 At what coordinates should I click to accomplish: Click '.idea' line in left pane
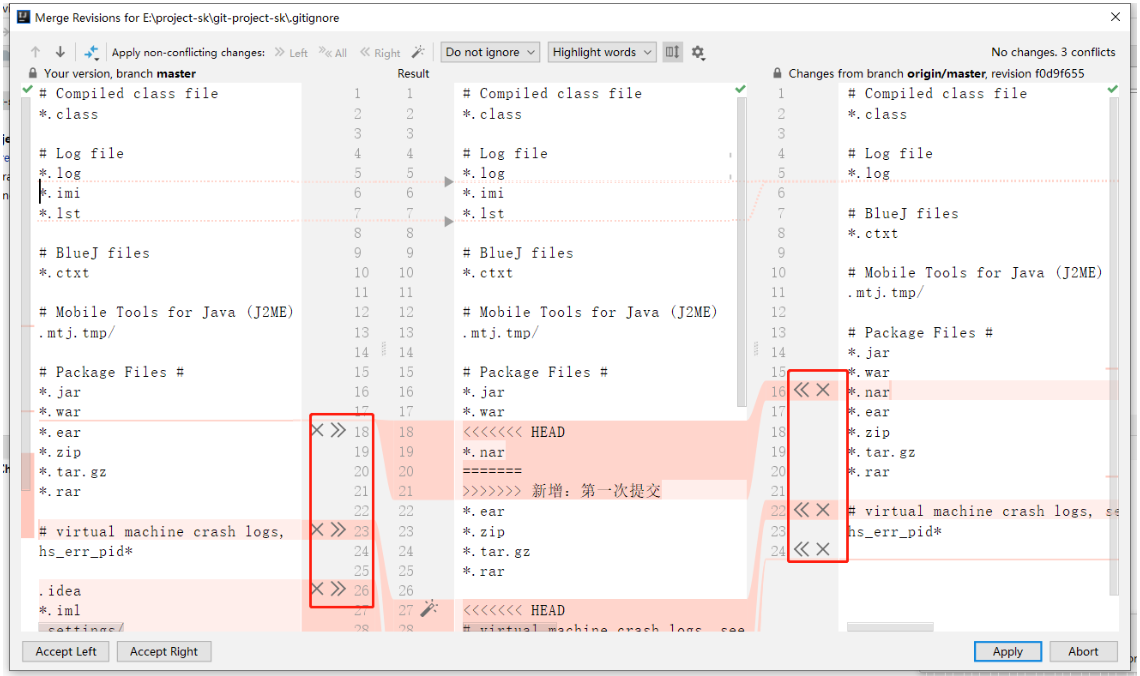[x=60, y=591]
